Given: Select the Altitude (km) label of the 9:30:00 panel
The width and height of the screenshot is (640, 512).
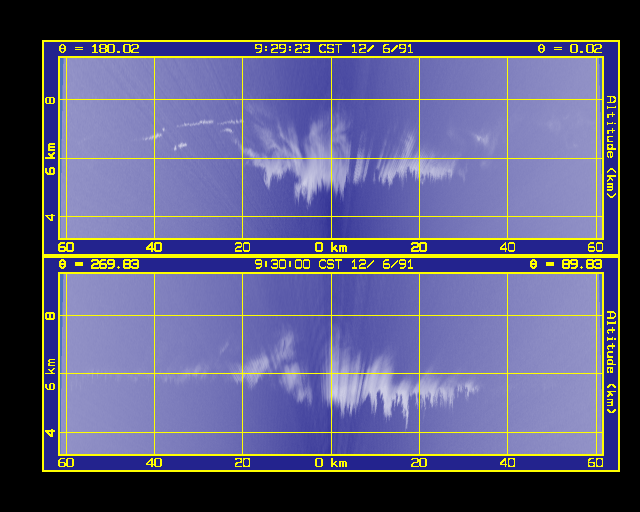Looking at the screenshot, I should [611, 363].
